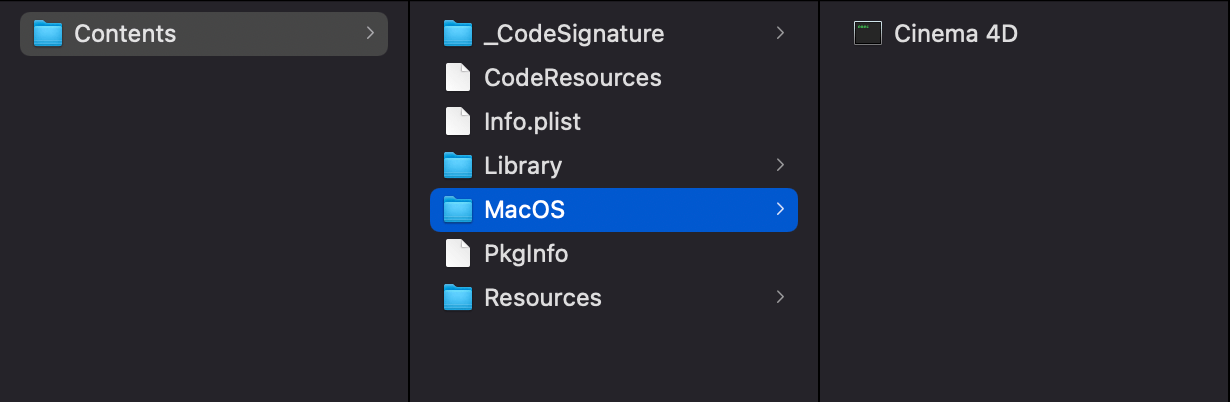Click the chevron on the MacOS row

tap(780, 209)
